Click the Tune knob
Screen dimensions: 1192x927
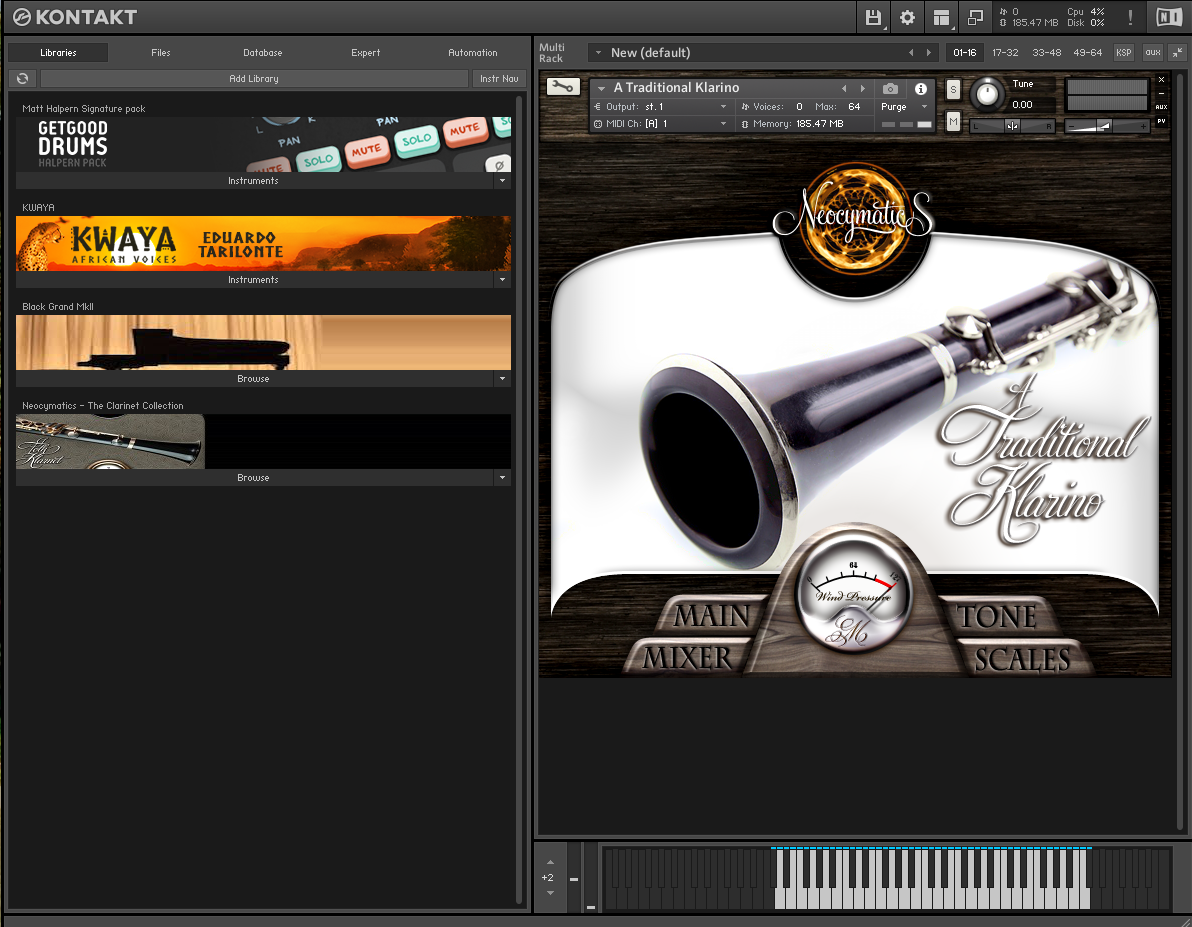[x=987, y=94]
